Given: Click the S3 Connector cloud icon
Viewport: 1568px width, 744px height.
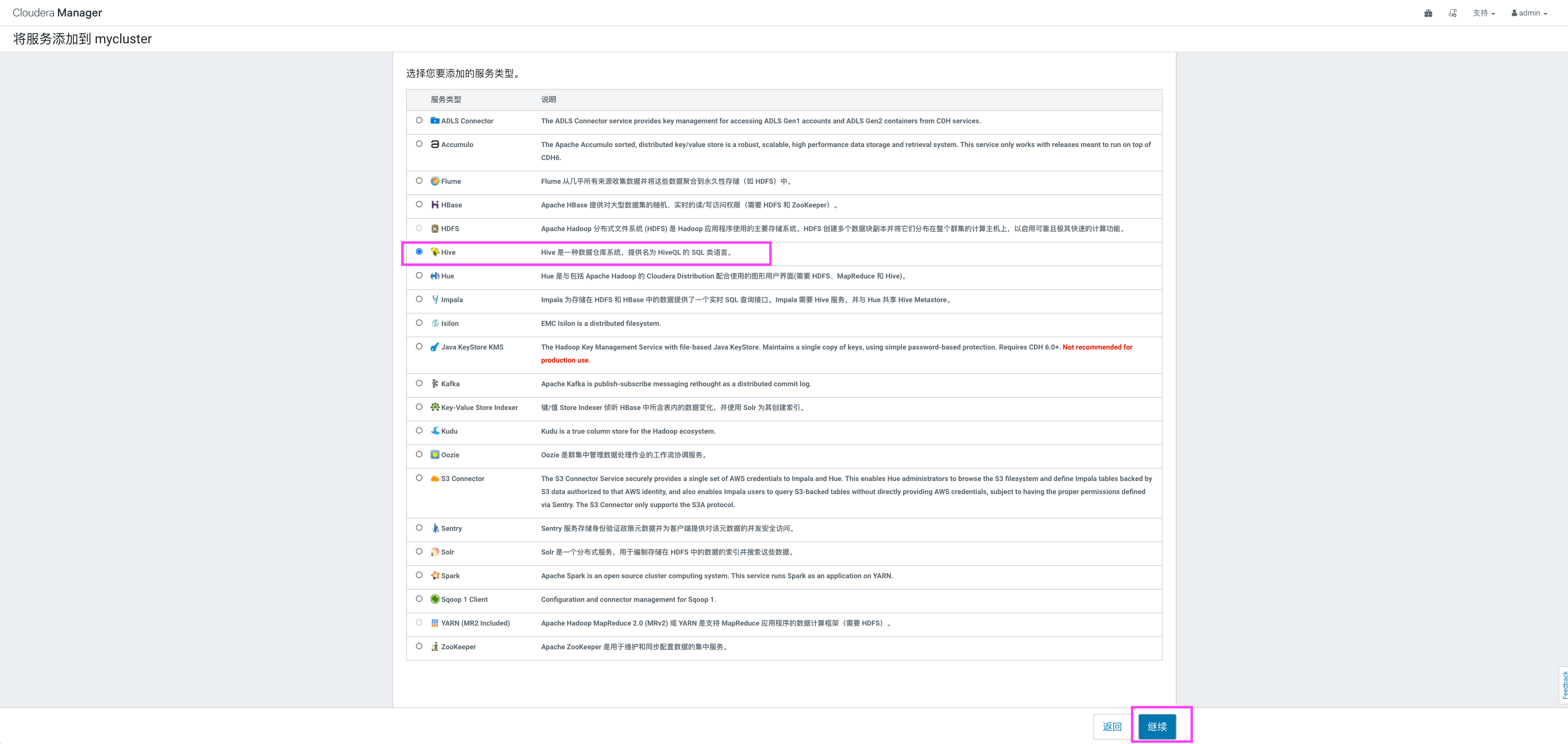Looking at the screenshot, I should [435, 479].
